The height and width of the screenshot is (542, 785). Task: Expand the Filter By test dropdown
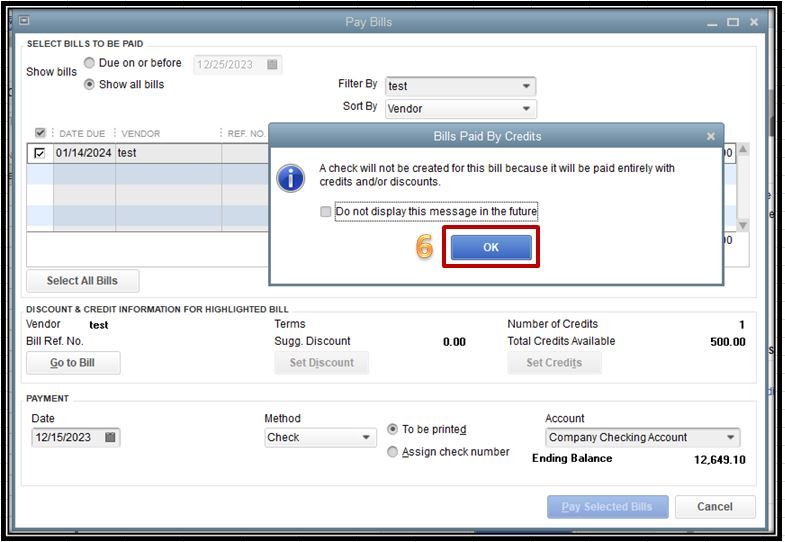click(x=526, y=86)
